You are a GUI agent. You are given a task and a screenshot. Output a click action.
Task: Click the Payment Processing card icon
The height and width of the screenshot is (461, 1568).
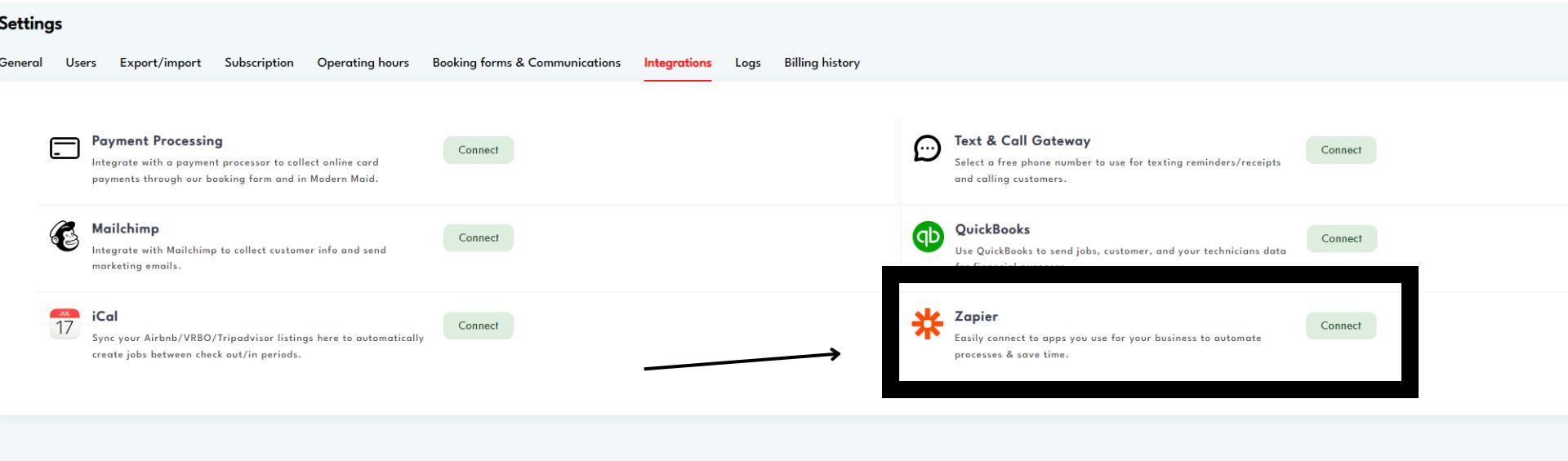(65, 148)
